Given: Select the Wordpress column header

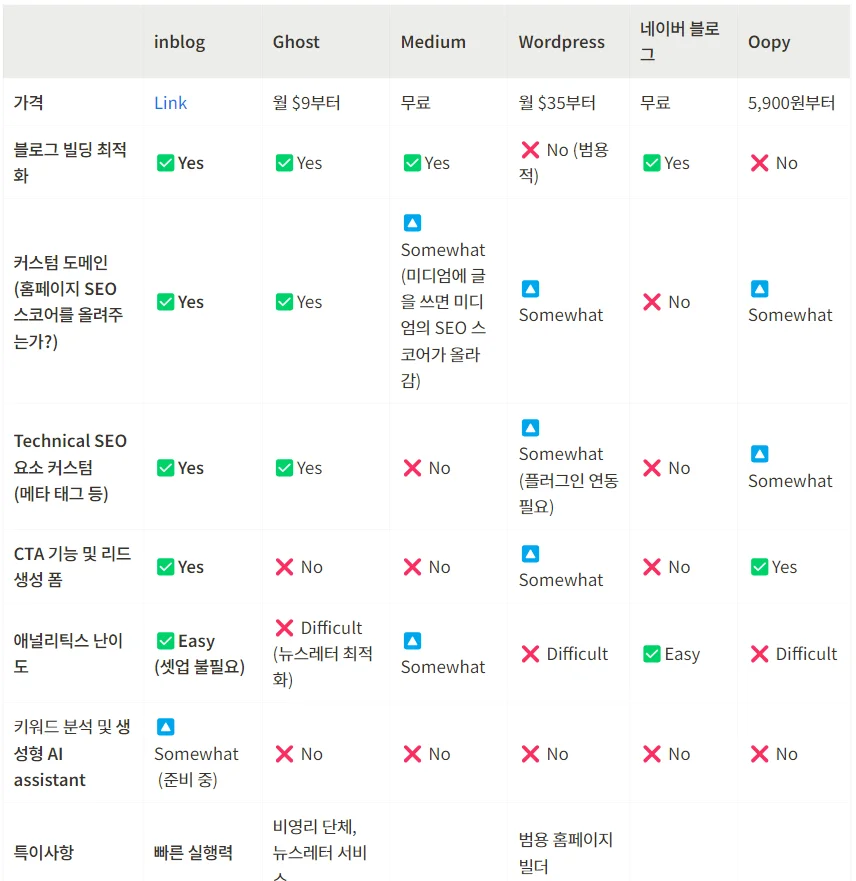Looking at the screenshot, I should (561, 42).
